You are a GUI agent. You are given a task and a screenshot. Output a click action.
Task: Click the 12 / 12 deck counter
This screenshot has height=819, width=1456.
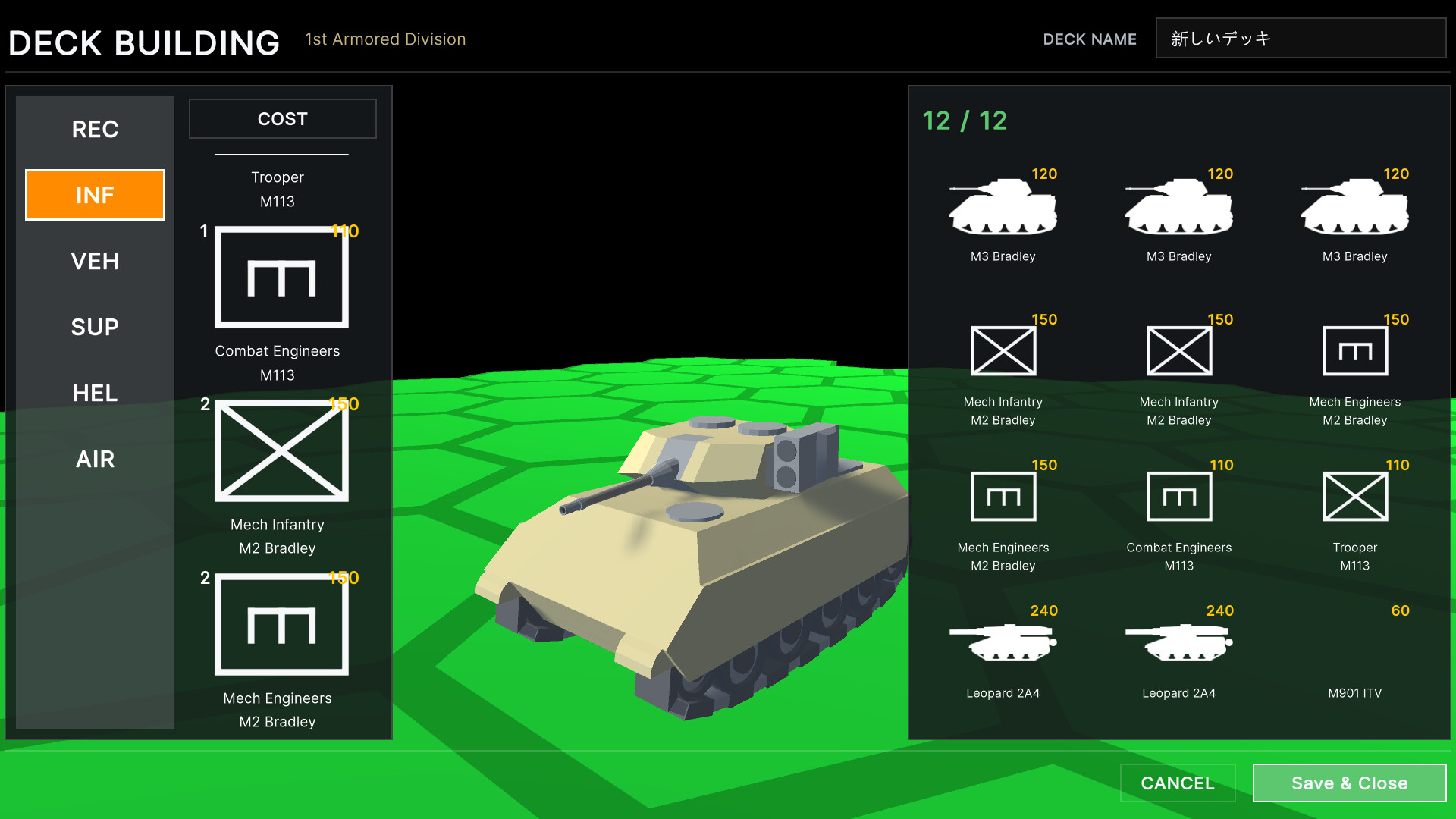[965, 121]
